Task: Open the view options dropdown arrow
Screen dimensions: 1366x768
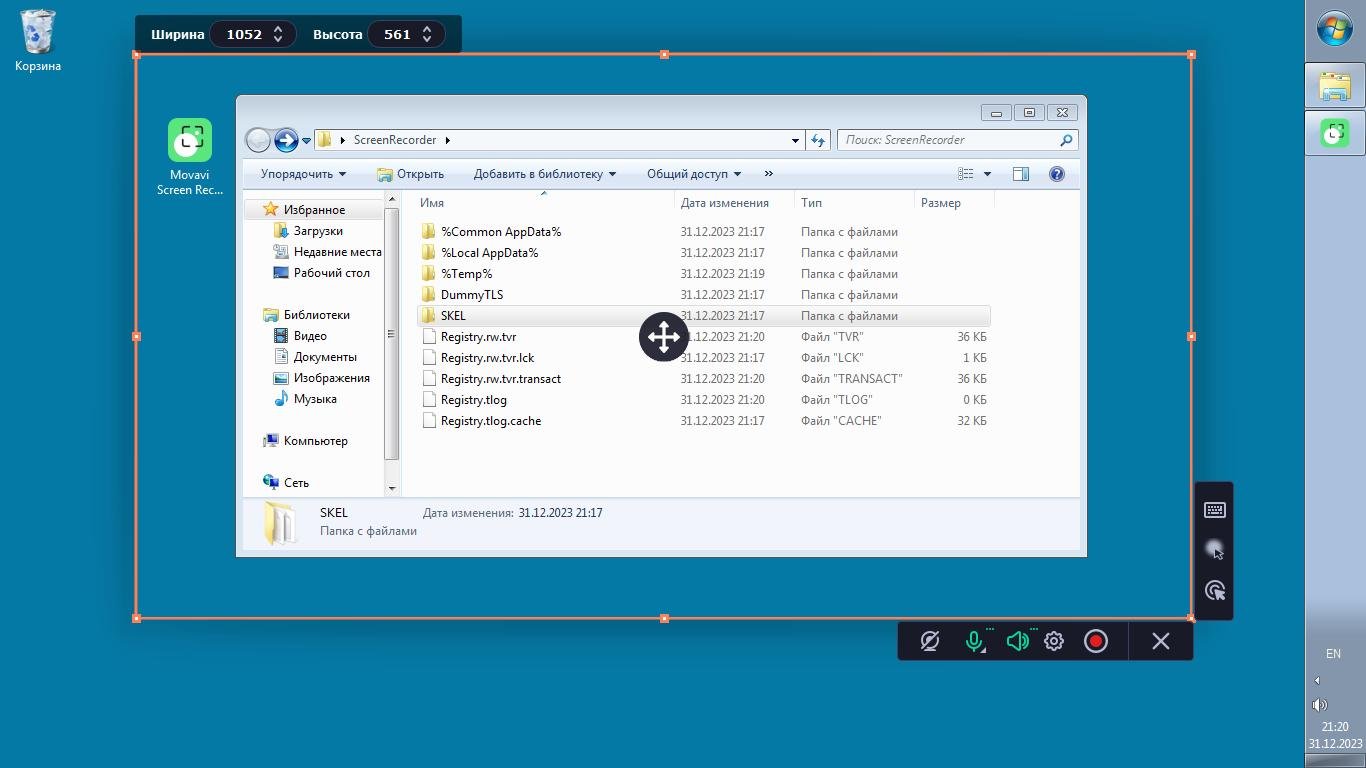Action: [987, 174]
